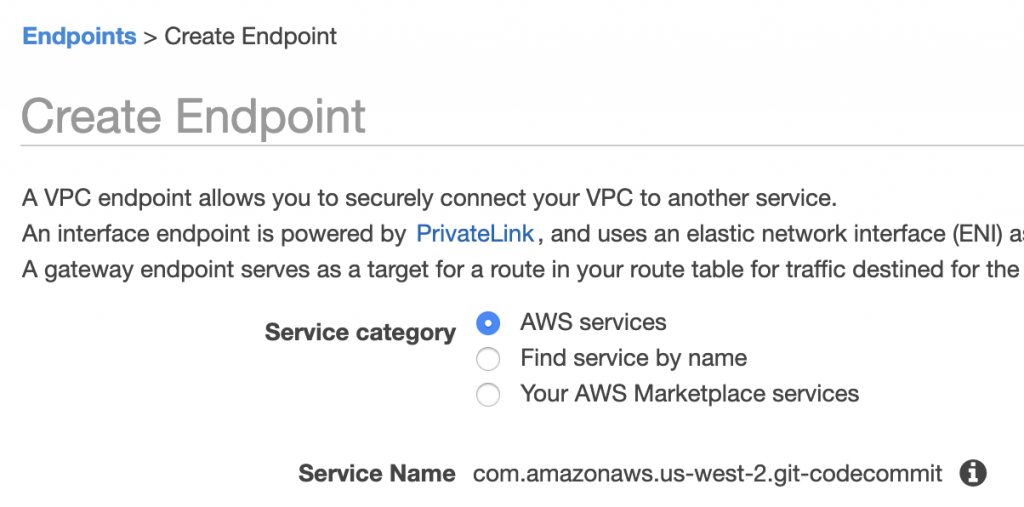Screen dimensions: 1024x507
Task: Click the Service Name field label
Action: (x=377, y=473)
